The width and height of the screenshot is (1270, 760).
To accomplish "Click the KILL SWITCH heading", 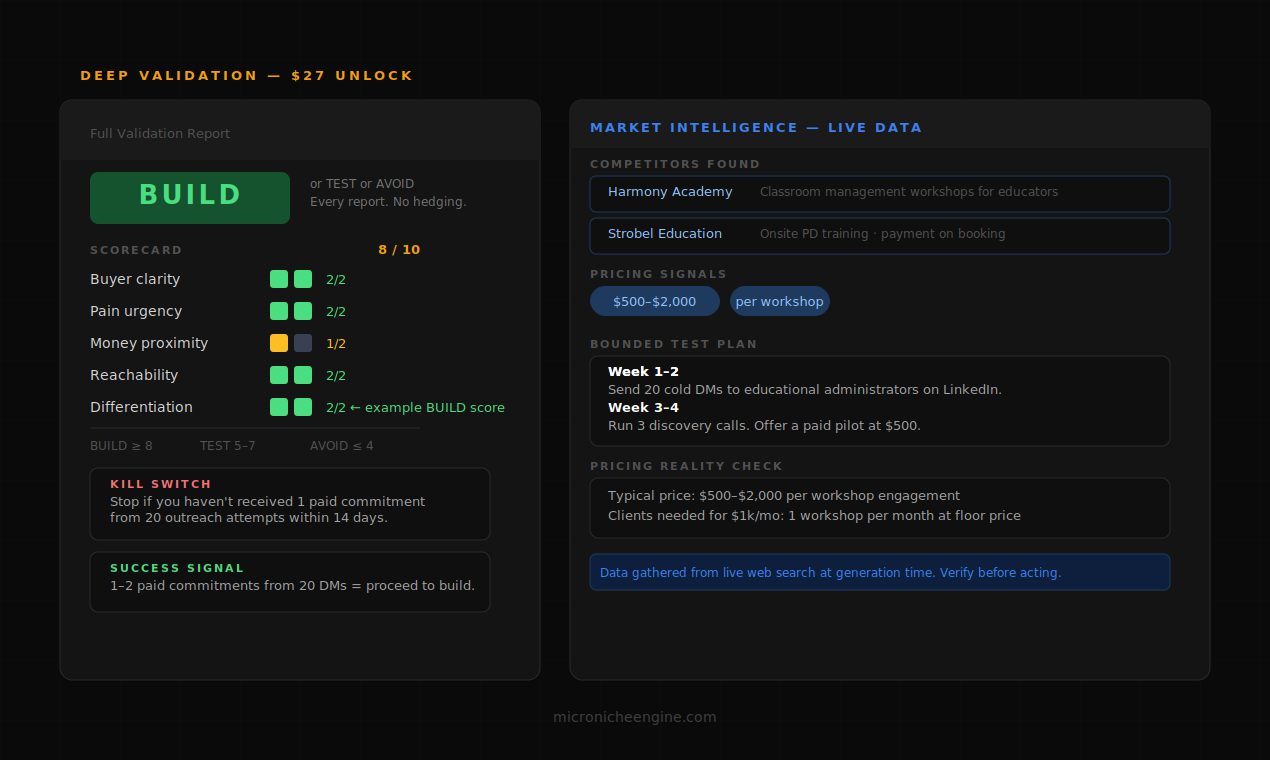I will point(161,484).
